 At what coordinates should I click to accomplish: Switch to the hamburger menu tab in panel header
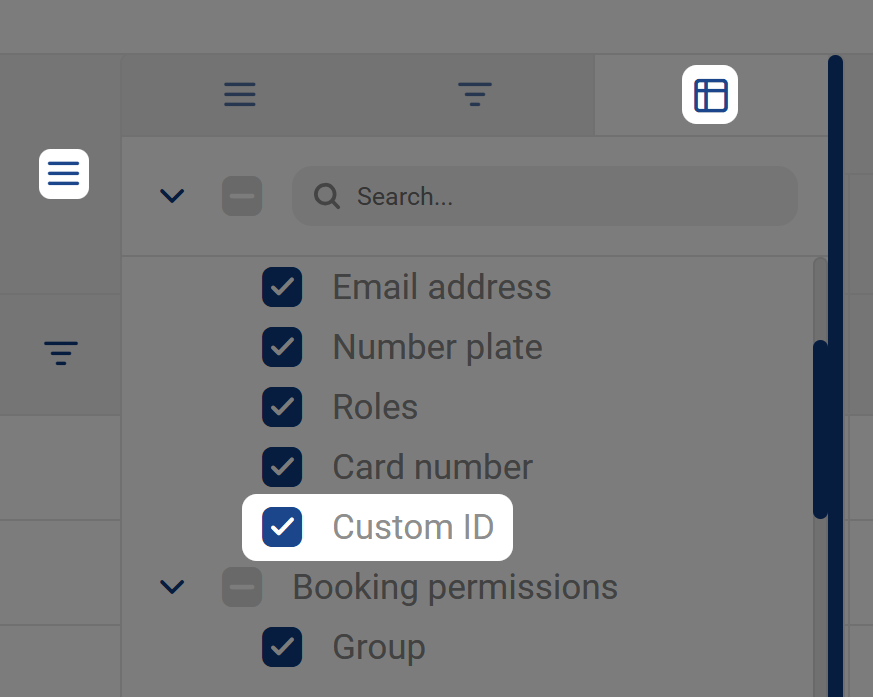point(239,94)
